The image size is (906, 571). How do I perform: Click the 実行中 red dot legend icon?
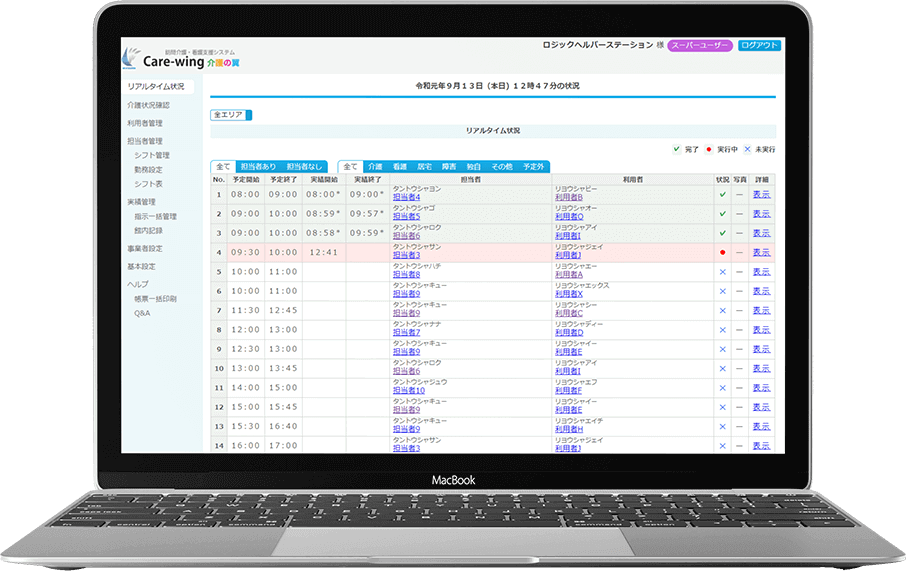pos(709,149)
